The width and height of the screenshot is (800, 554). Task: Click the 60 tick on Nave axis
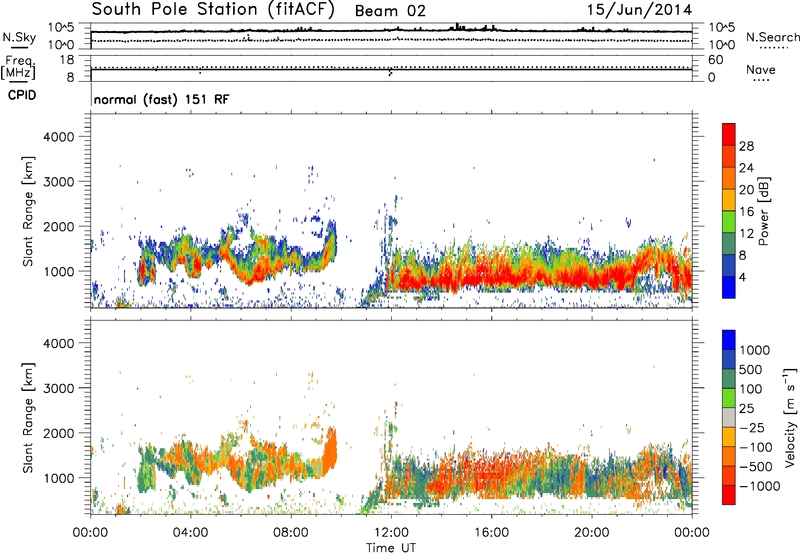[x=715, y=60]
